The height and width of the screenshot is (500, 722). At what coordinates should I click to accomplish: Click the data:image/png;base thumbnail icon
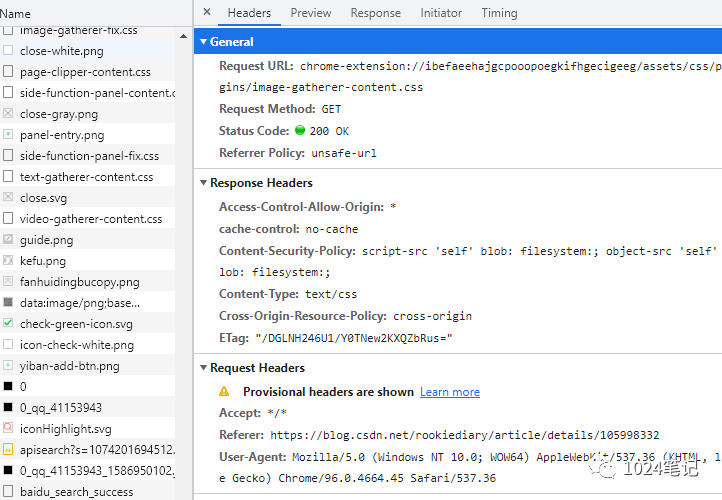click(x=8, y=303)
